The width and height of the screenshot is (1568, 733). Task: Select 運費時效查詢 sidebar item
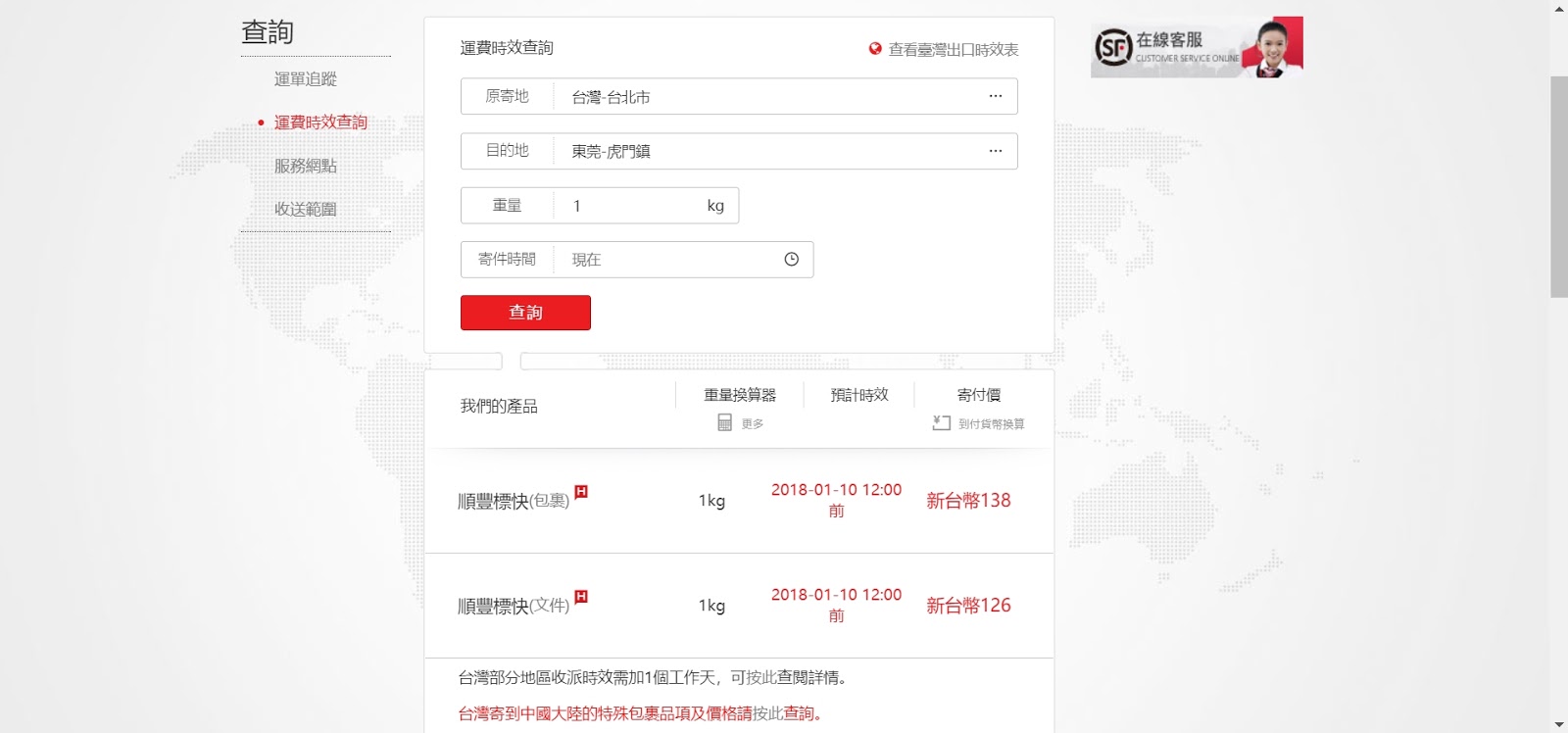pos(320,122)
